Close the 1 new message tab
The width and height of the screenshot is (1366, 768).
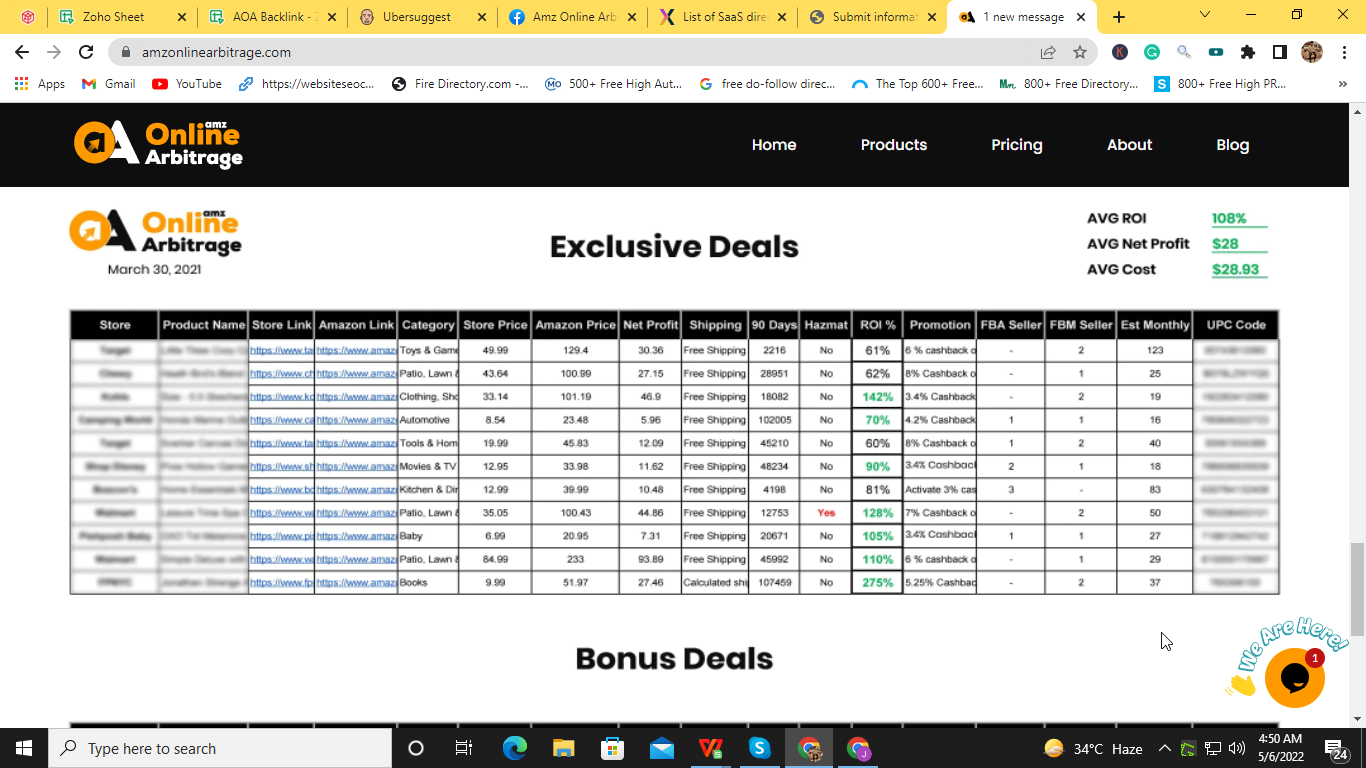1081,17
